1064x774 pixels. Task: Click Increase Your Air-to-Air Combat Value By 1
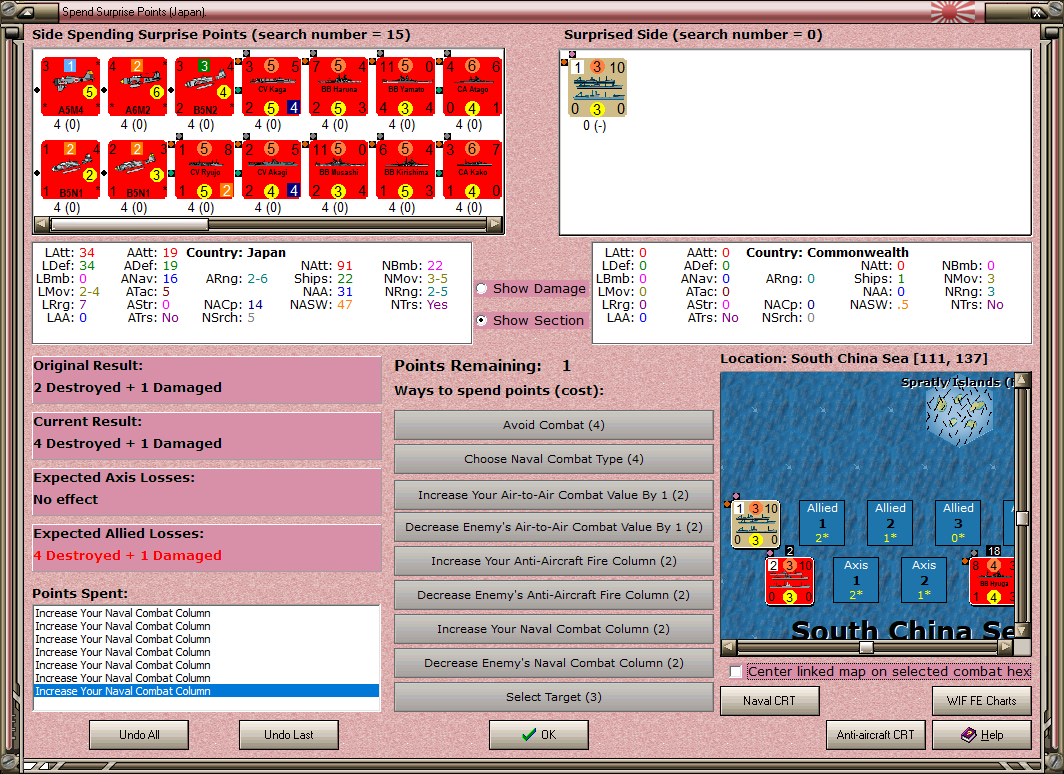coord(554,495)
